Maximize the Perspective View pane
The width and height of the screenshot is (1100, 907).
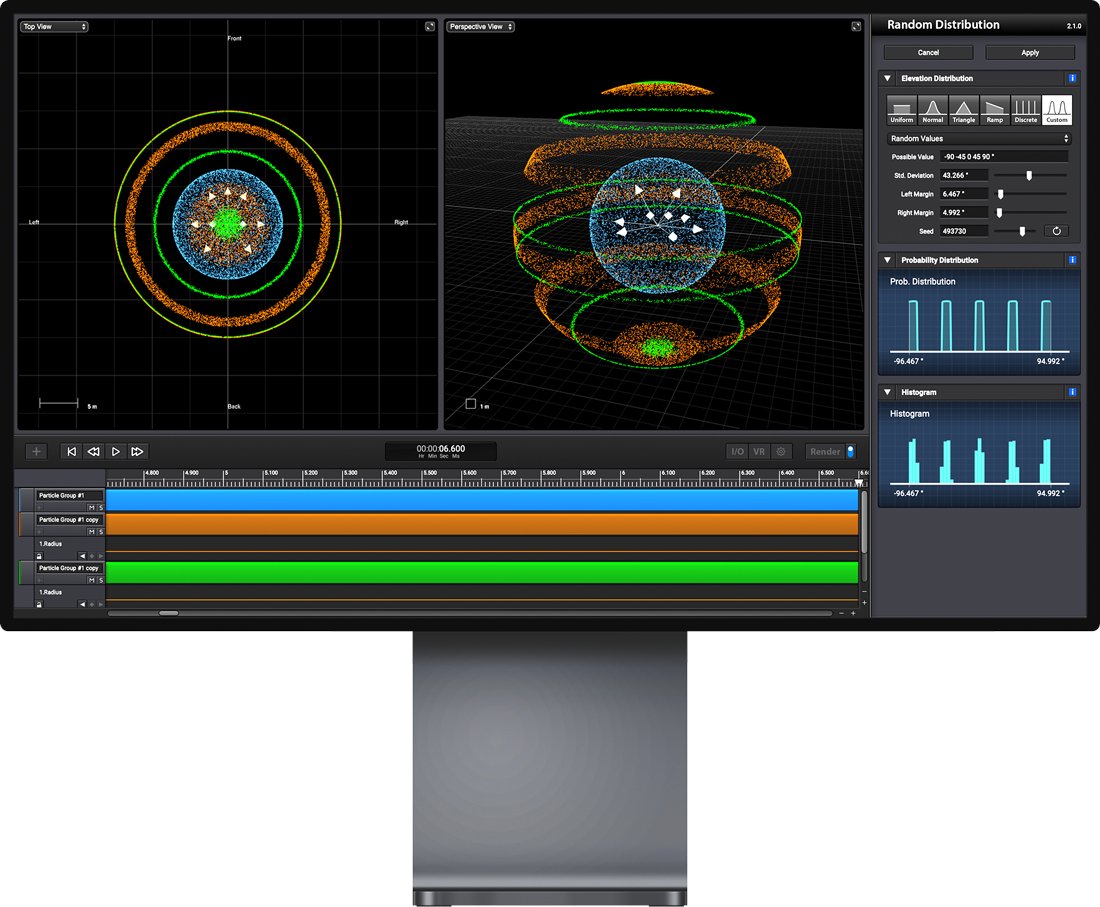[856, 27]
